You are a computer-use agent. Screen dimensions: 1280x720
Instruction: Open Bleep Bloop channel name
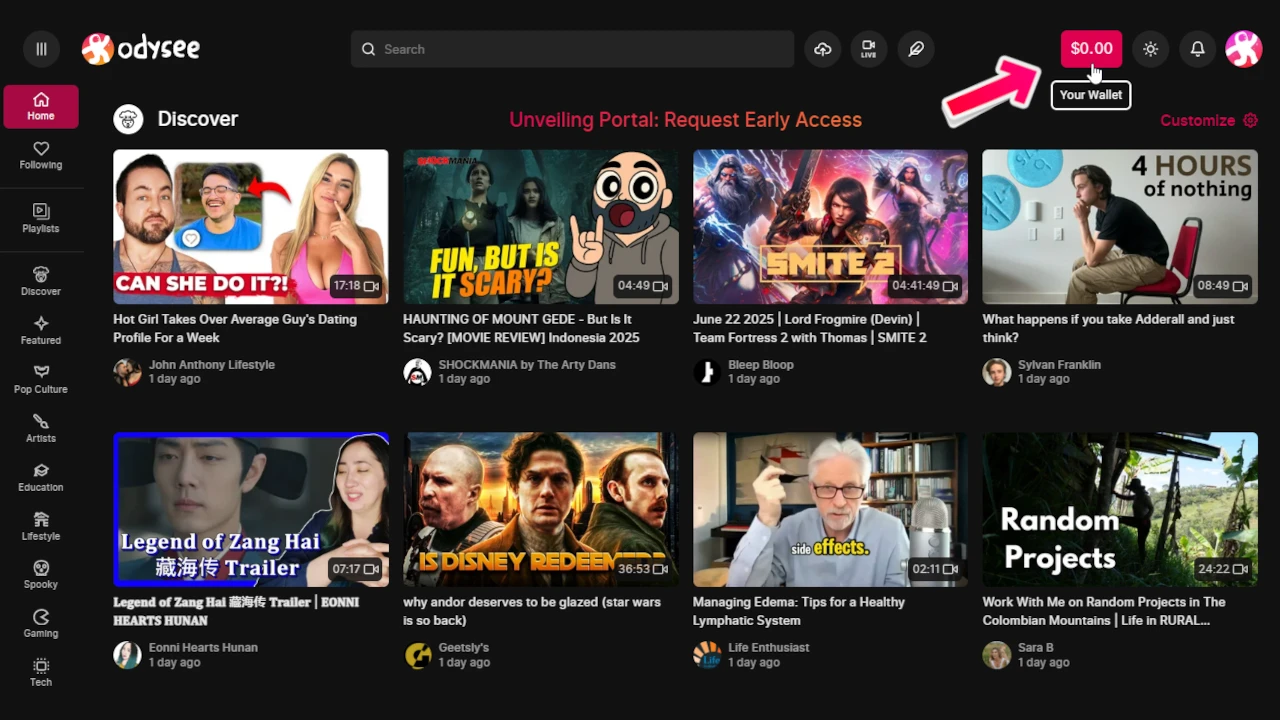(x=761, y=365)
